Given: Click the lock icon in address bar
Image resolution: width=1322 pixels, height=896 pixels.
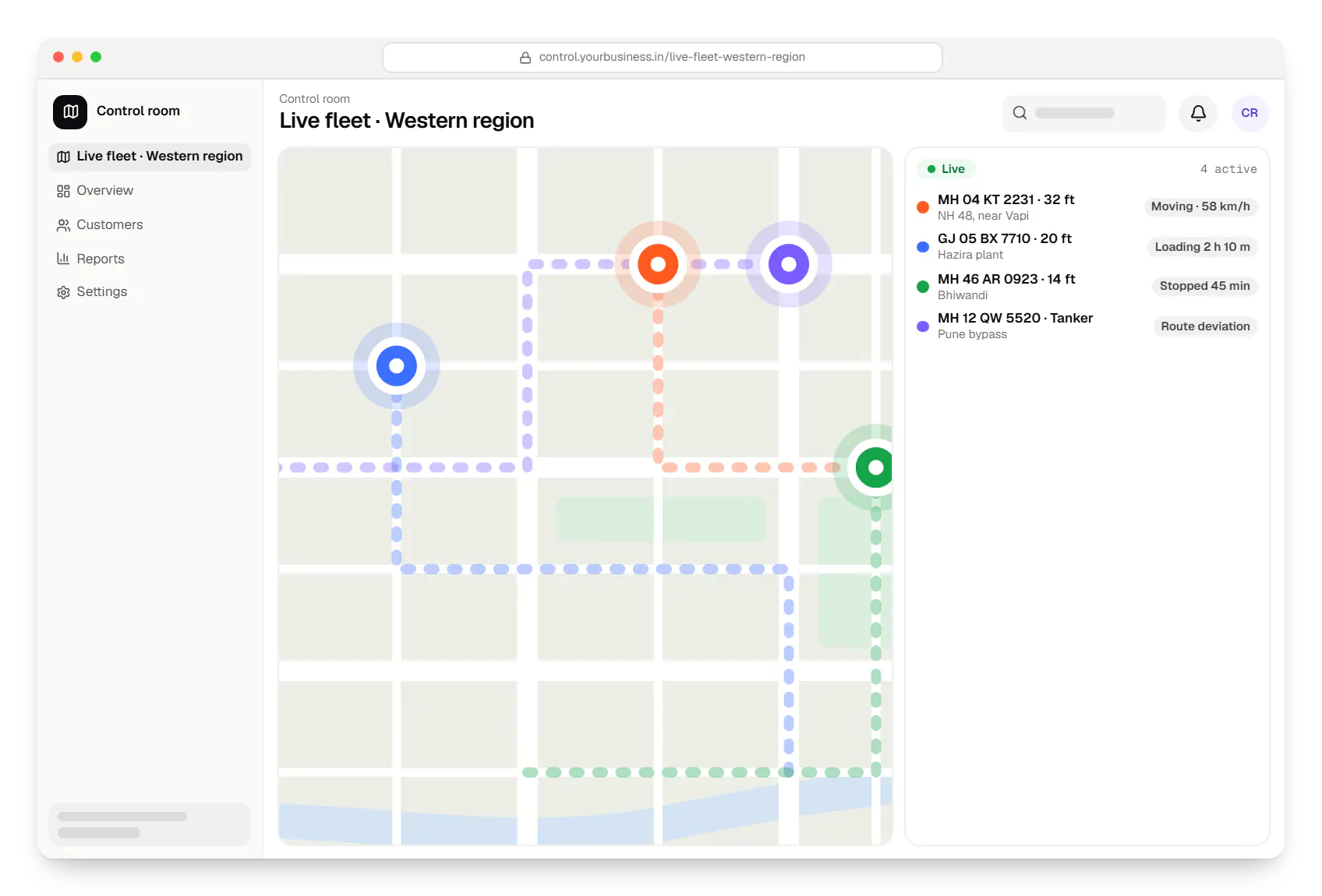Looking at the screenshot, I should pyautogui.click(x=525, y=58).
